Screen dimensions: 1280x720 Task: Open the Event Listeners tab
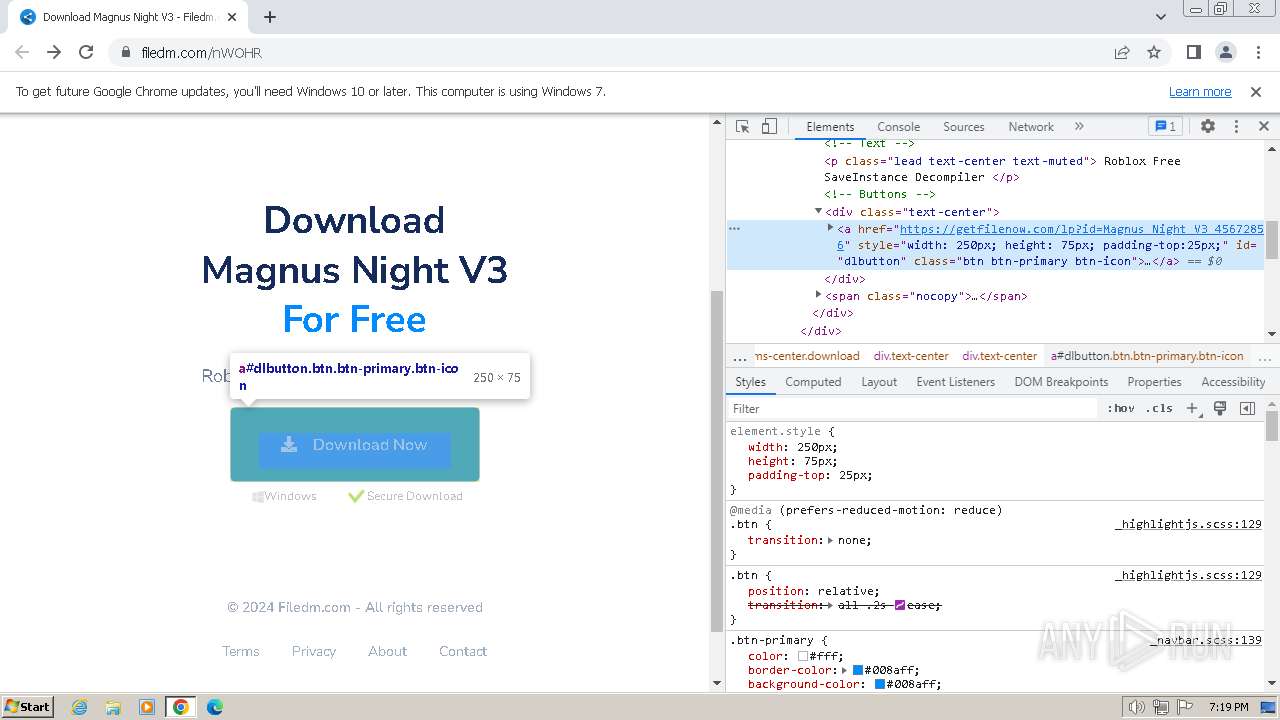point(956,382)
